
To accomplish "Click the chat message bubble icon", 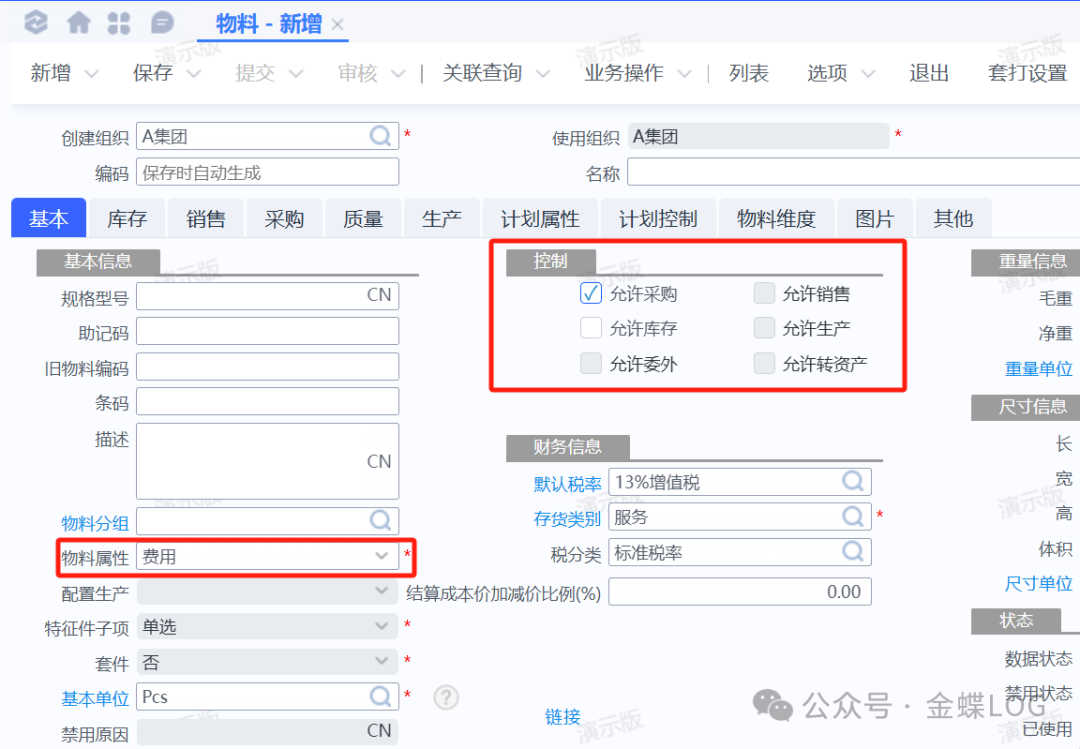I will pos(162,22).
